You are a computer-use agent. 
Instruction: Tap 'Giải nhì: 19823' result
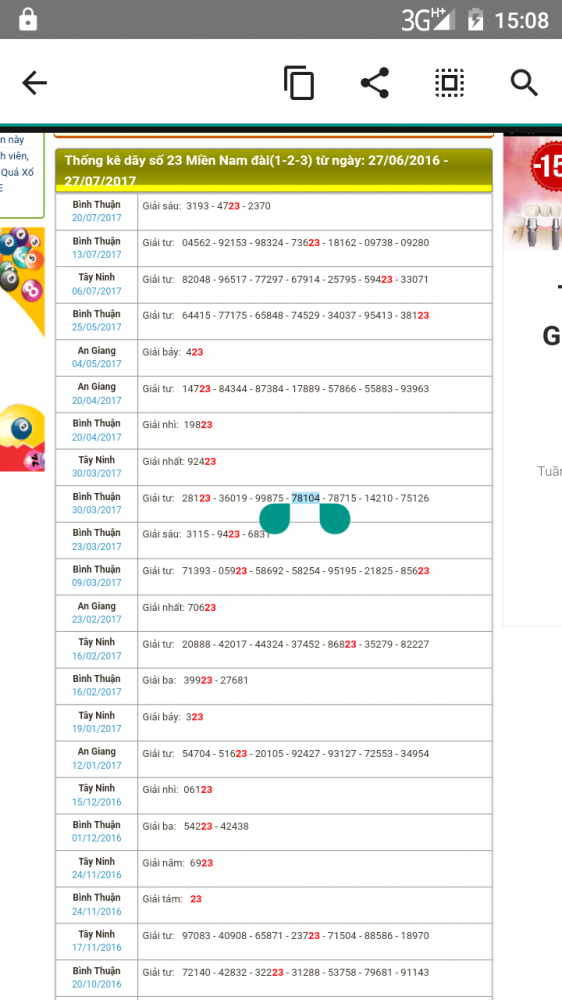pos(177,425)
